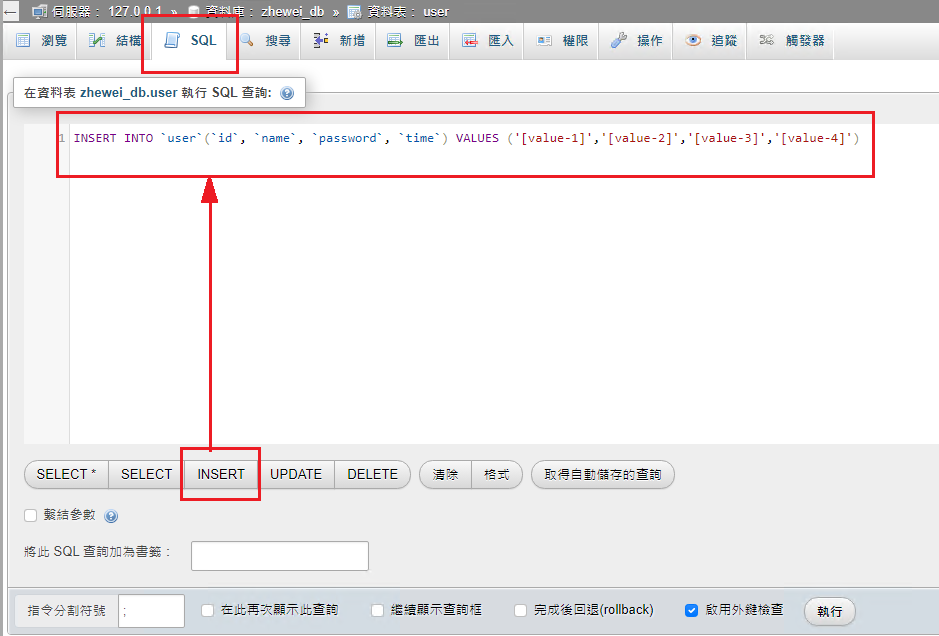Click the bookmark name input field

pos(280,556)
